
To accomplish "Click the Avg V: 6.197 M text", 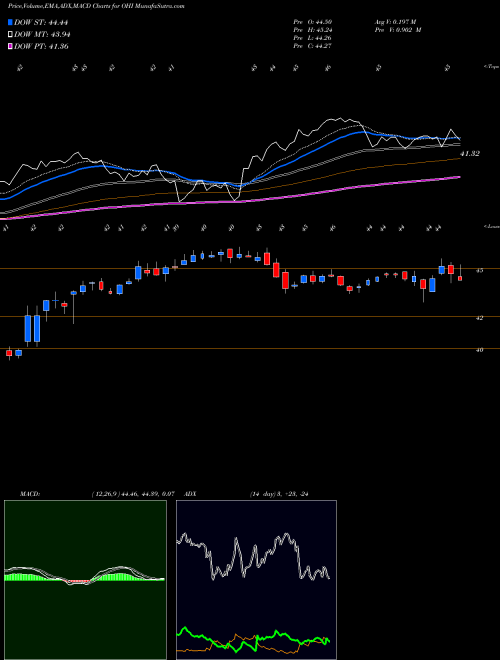I will tap(395, 22).
